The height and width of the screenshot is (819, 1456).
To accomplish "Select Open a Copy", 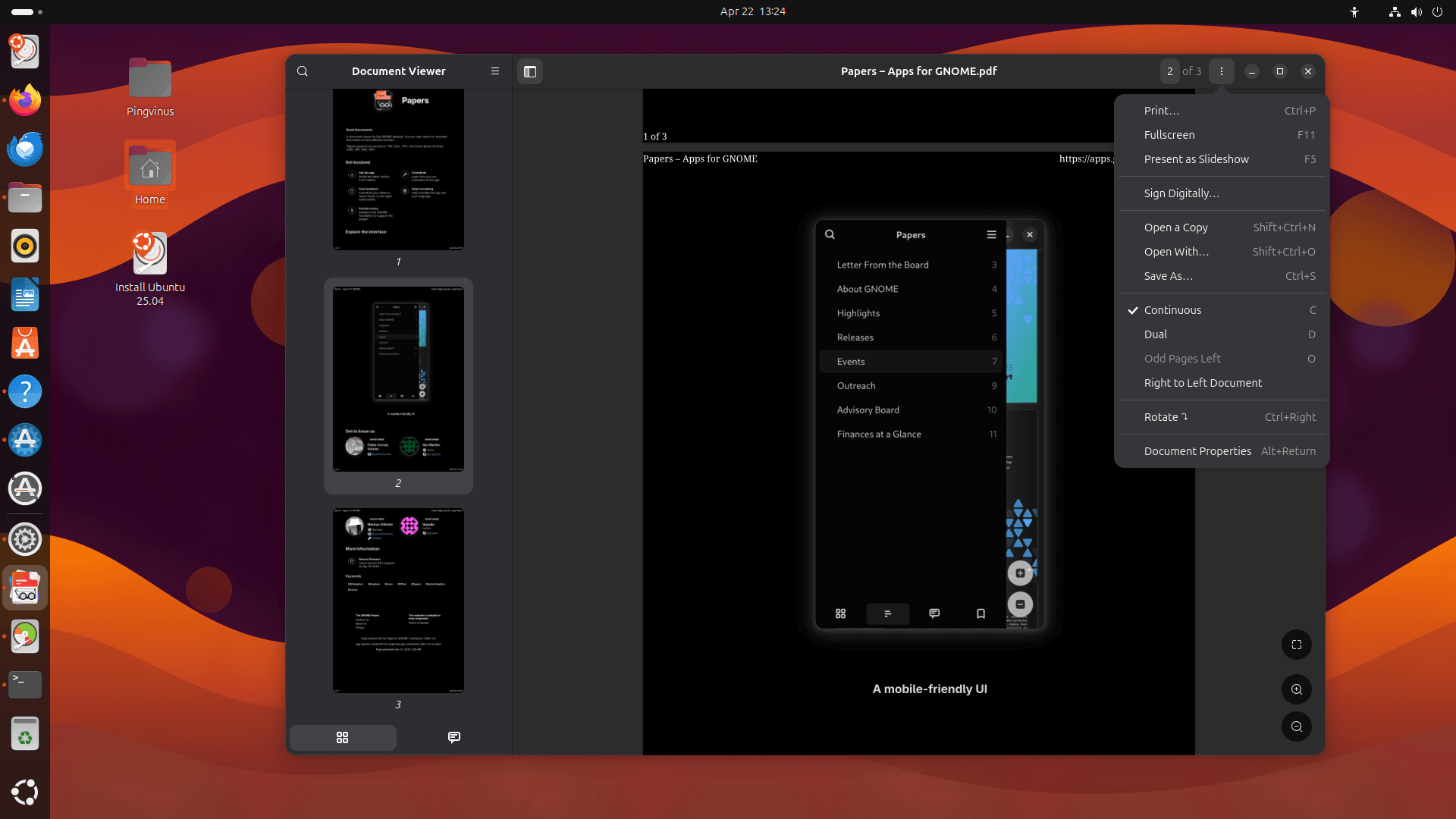I will (1222, 227).
